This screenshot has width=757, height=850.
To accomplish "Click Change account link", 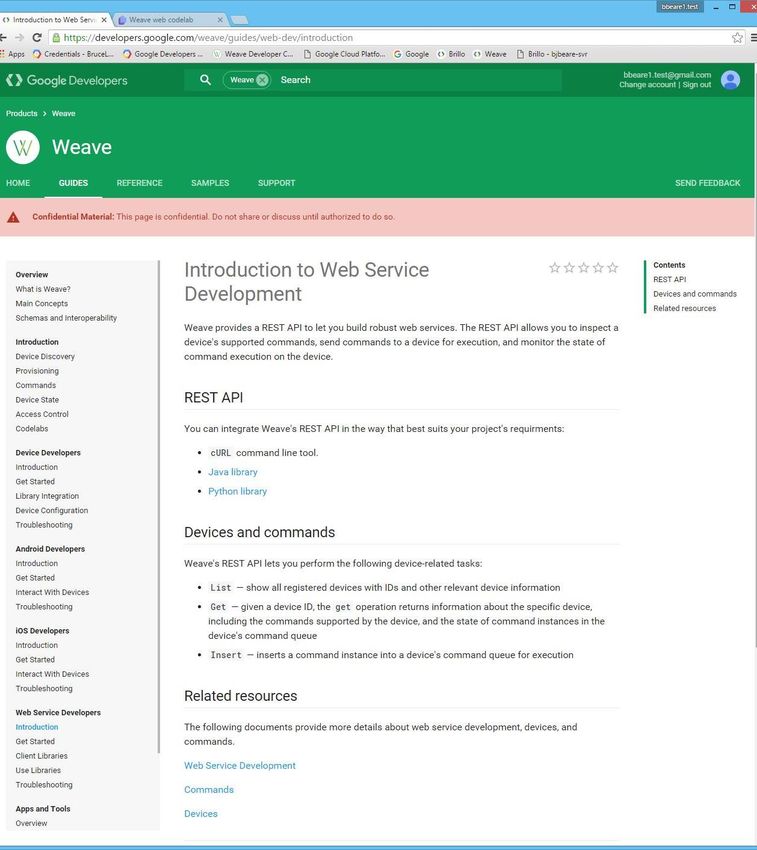I will 647,85.
